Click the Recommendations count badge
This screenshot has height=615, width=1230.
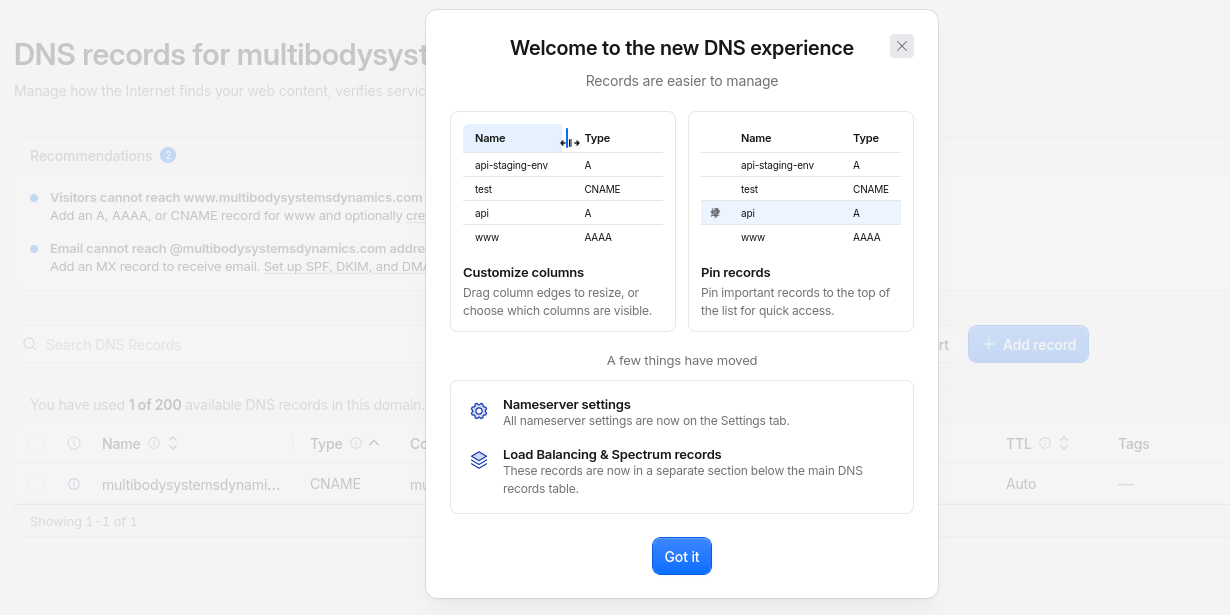(x=168, y=155)
